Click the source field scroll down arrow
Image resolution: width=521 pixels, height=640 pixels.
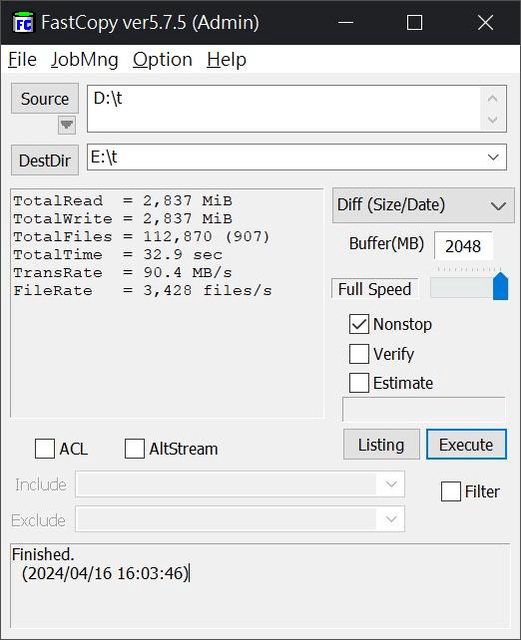point(493,120)
